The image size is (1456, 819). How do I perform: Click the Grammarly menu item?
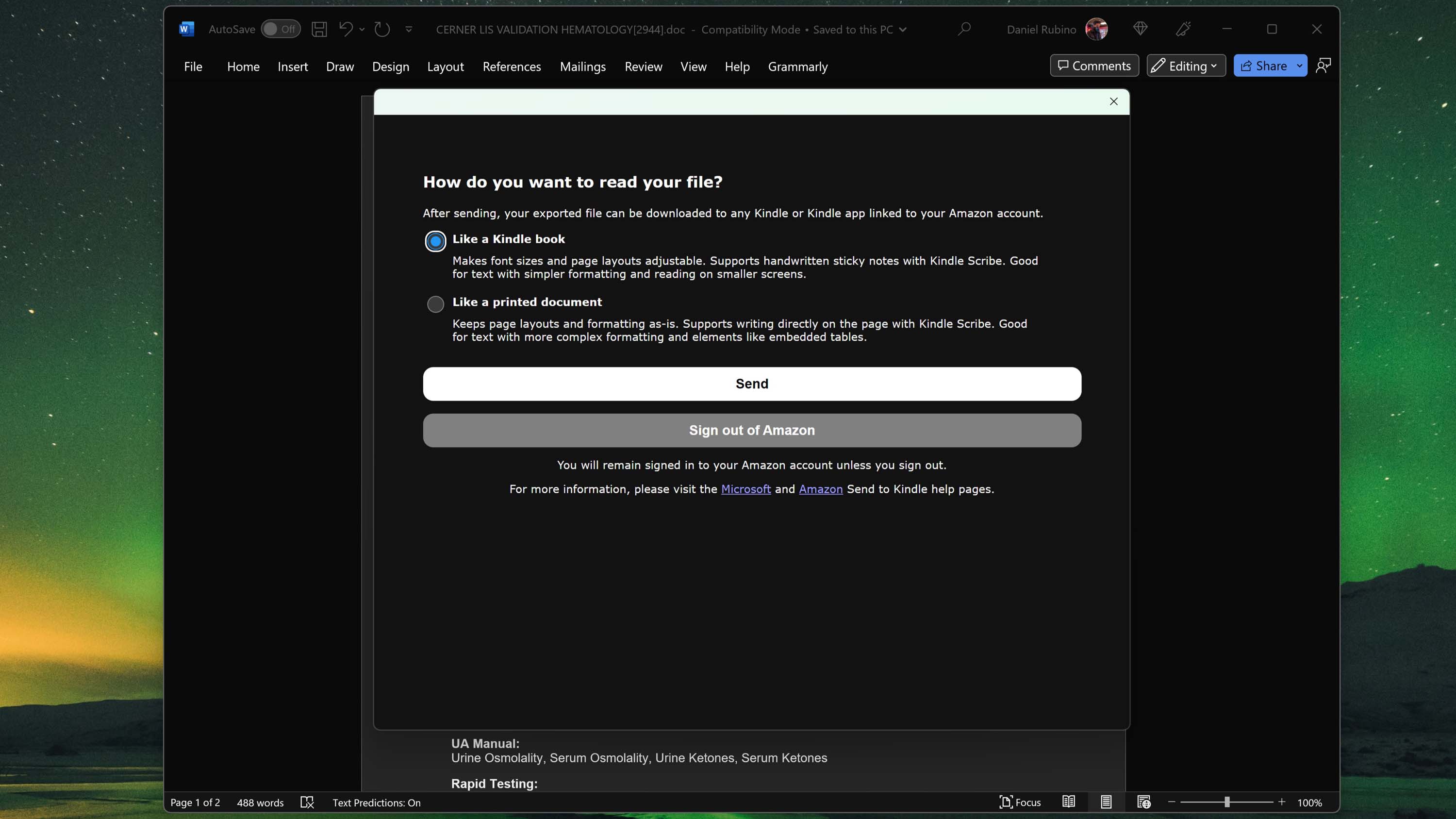[x=798, y=65]
